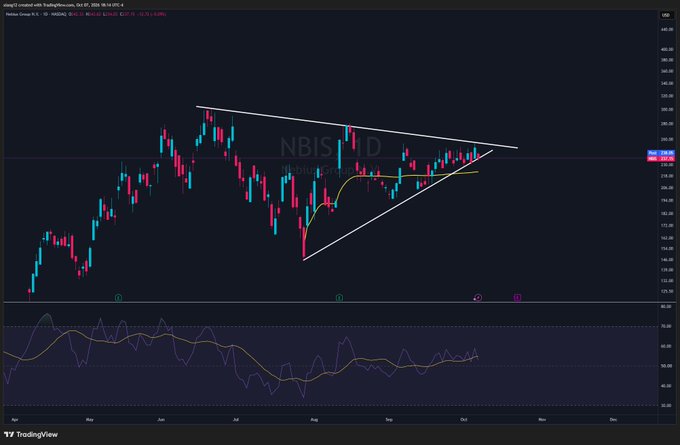This screenshot has width=680, height=445.
Task: Open the TradingView logo link
Action: 31,434
